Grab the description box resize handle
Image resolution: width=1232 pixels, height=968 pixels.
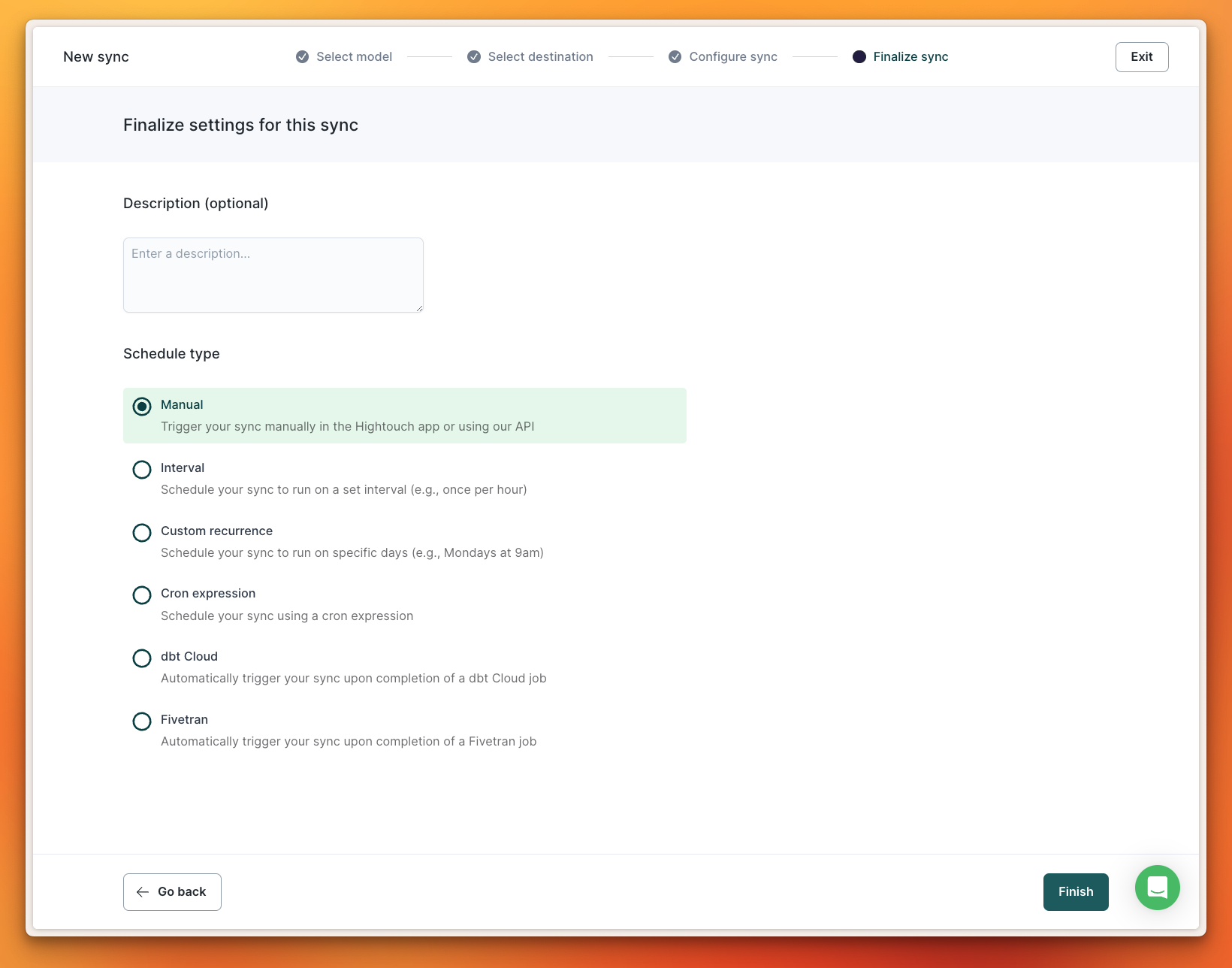click(x=419, y=308)
